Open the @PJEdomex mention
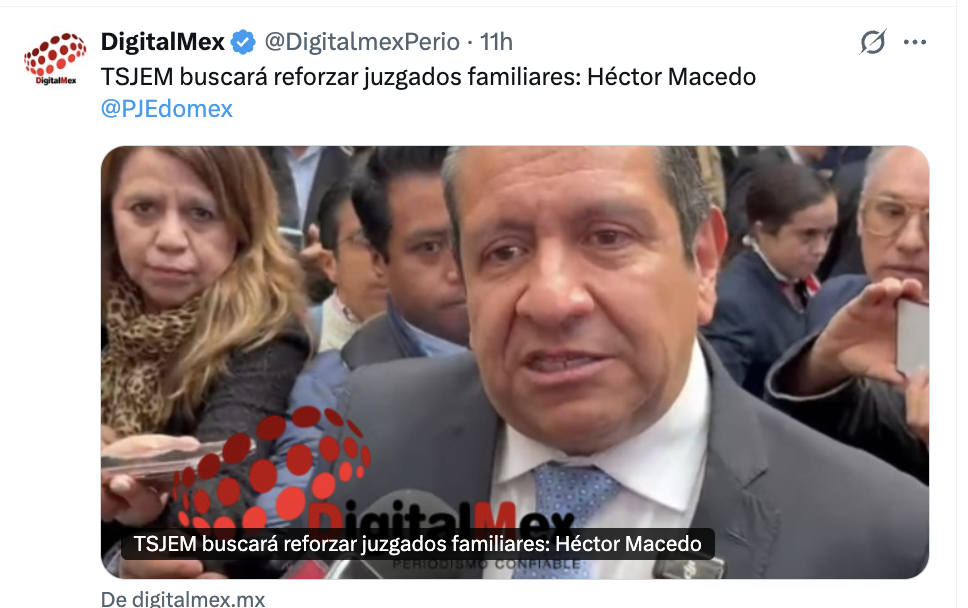 click(167, 109)
